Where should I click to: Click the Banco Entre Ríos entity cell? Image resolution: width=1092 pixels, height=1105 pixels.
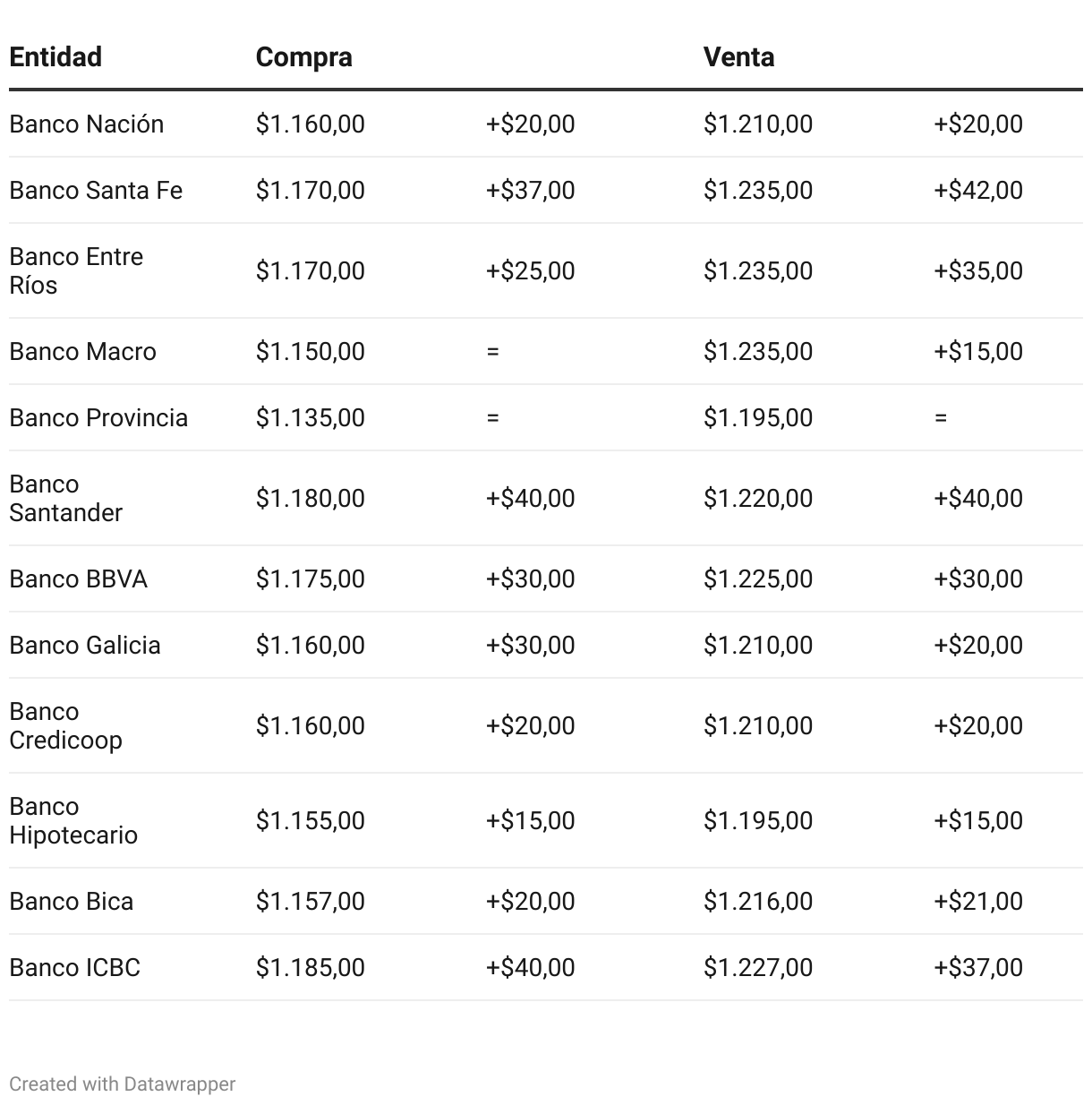pos(76,270)
